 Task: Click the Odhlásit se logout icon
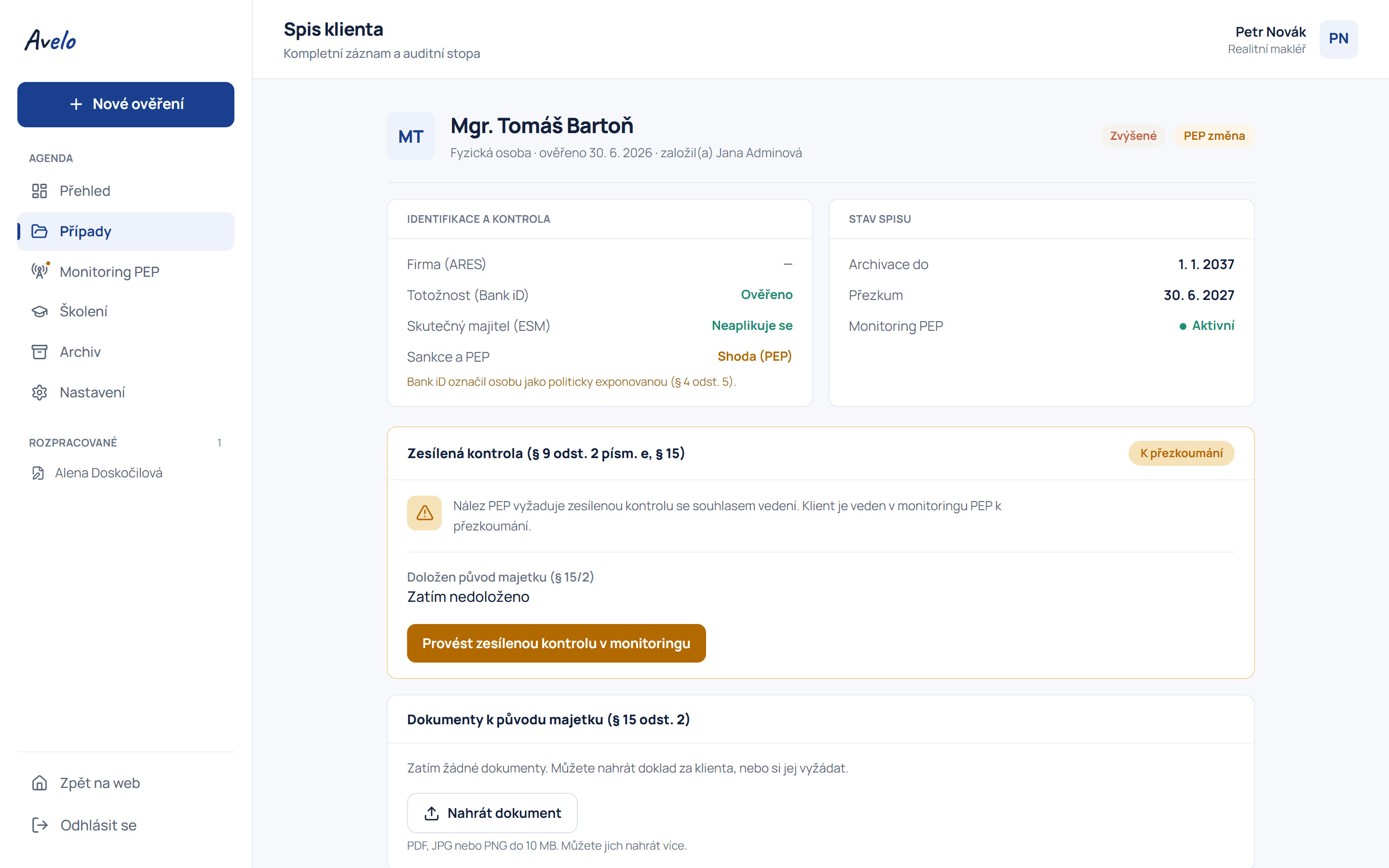[x=39, y=825]
